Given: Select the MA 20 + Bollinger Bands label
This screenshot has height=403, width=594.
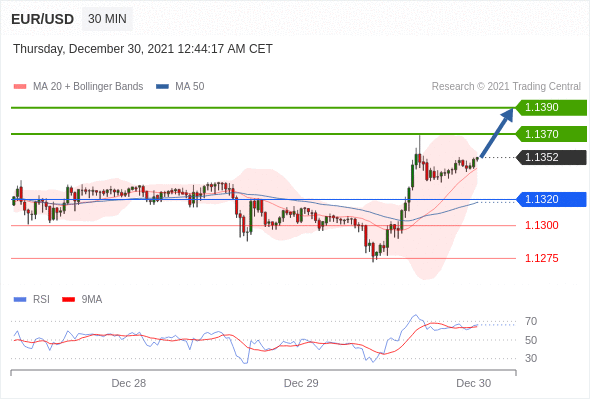Looking at the screenshot, I should [88, 86].
